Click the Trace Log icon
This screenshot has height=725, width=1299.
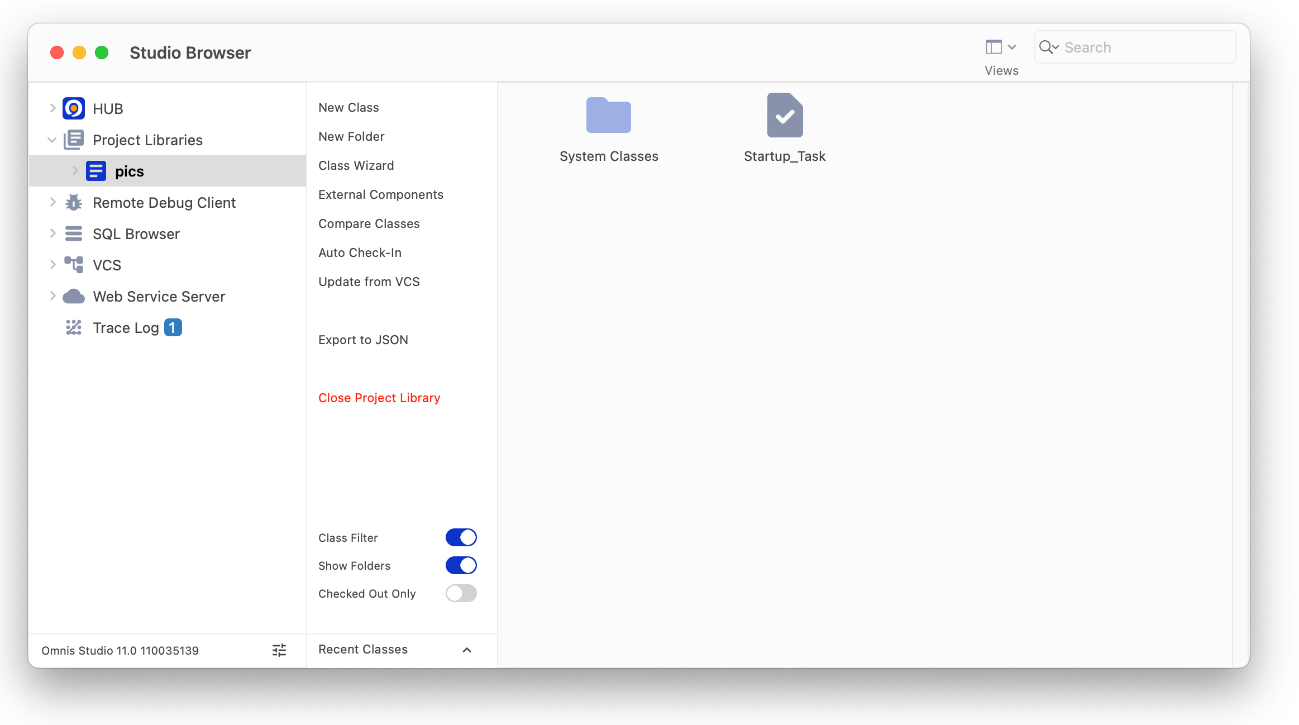coord(73,327)
